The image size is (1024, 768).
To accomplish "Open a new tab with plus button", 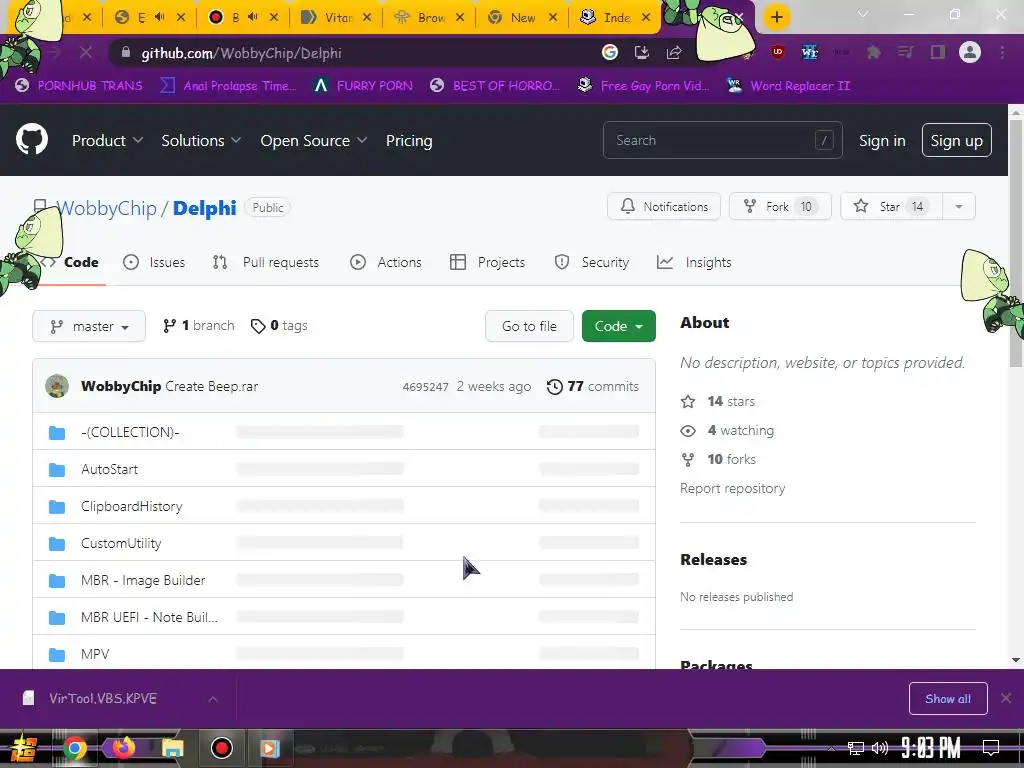I will click(x=776, y=17).
